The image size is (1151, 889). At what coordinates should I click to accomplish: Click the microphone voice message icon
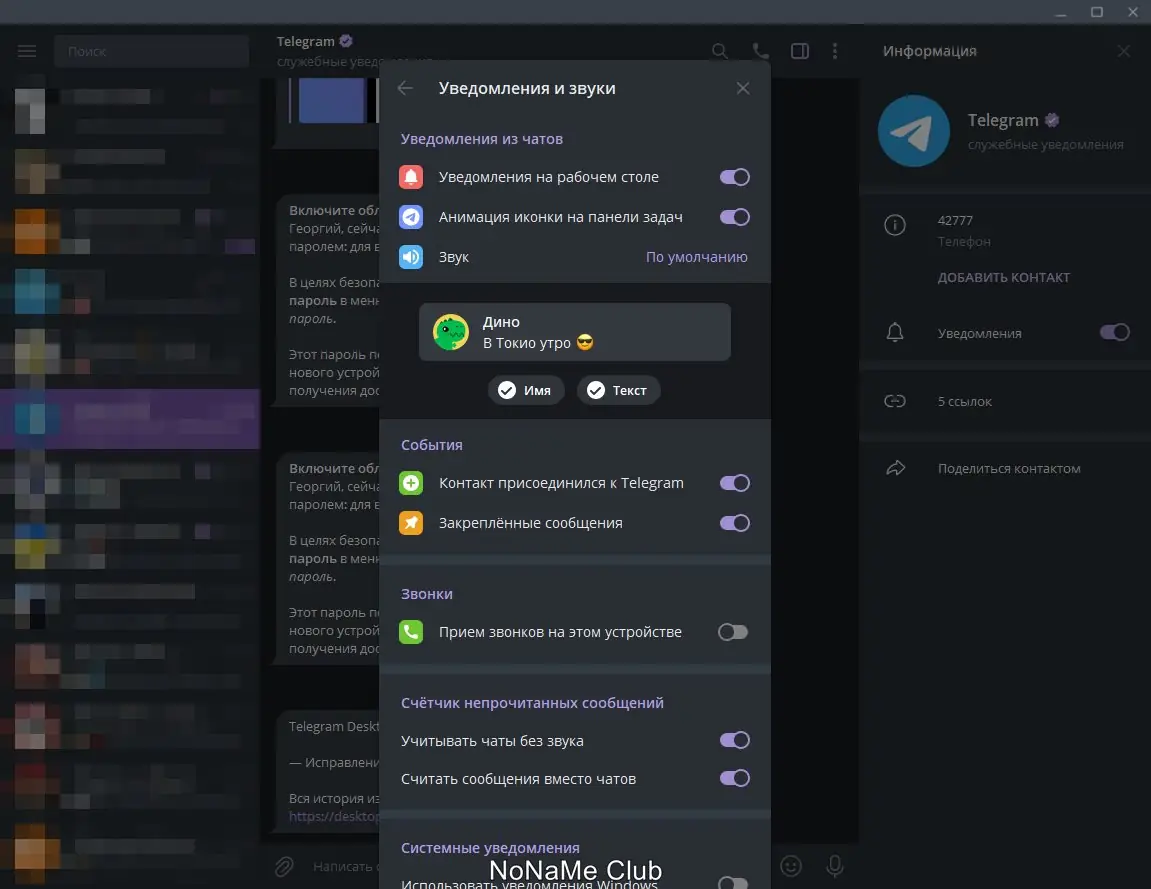(x=835, y=866)
